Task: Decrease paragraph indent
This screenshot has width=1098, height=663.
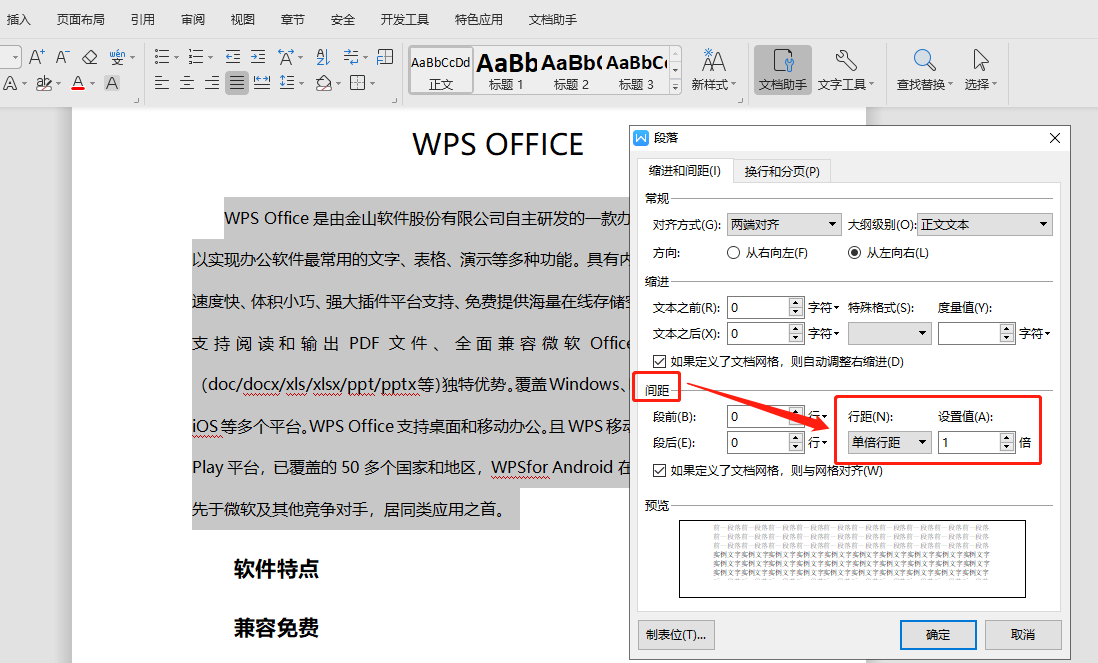Action: click(x=232, y=57)
